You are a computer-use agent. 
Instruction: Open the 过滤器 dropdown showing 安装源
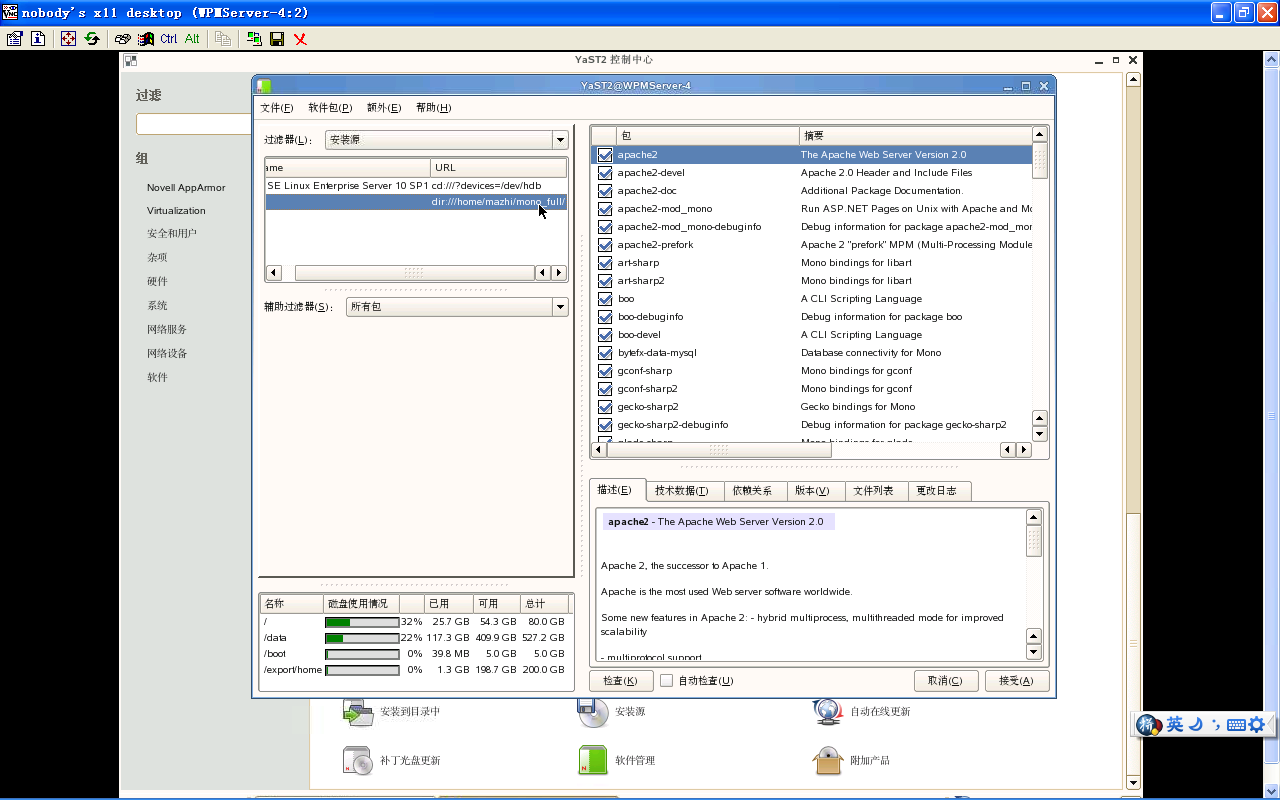447,140
